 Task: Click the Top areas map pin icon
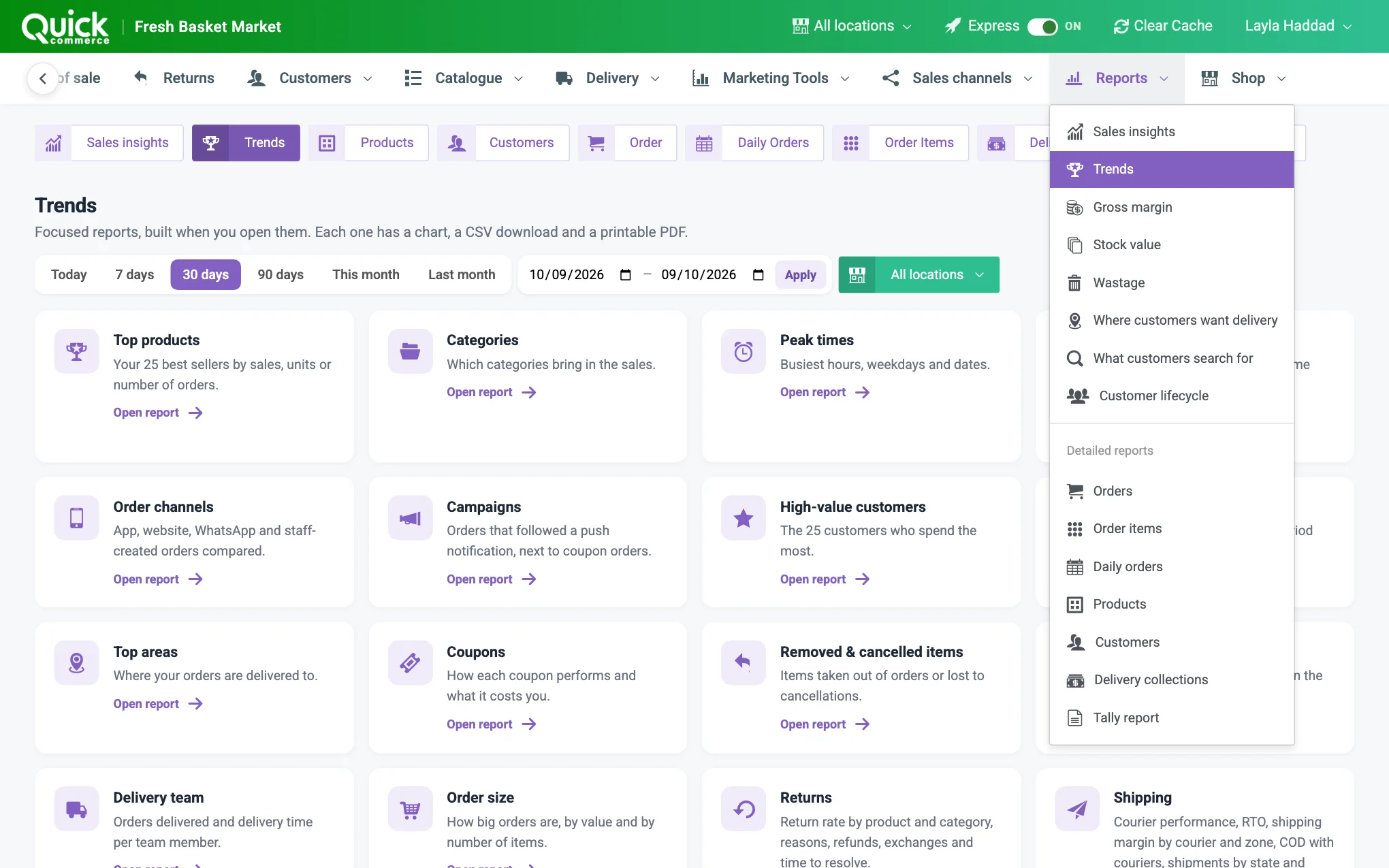(x=76, y=663)
